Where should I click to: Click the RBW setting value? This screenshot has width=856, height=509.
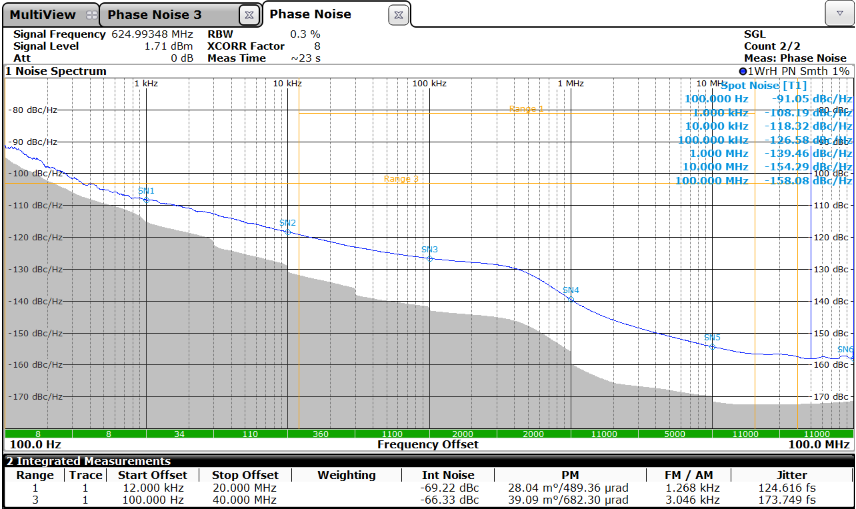click(x=298, y=34)
